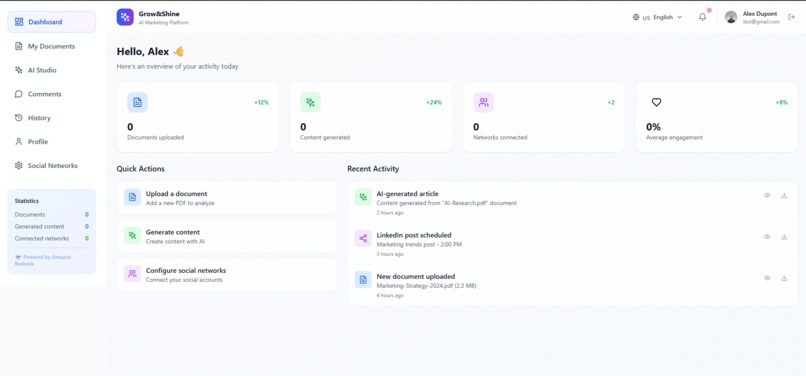Click the logout arrow icon
The image size is (806, 376).
coord(791,17)
